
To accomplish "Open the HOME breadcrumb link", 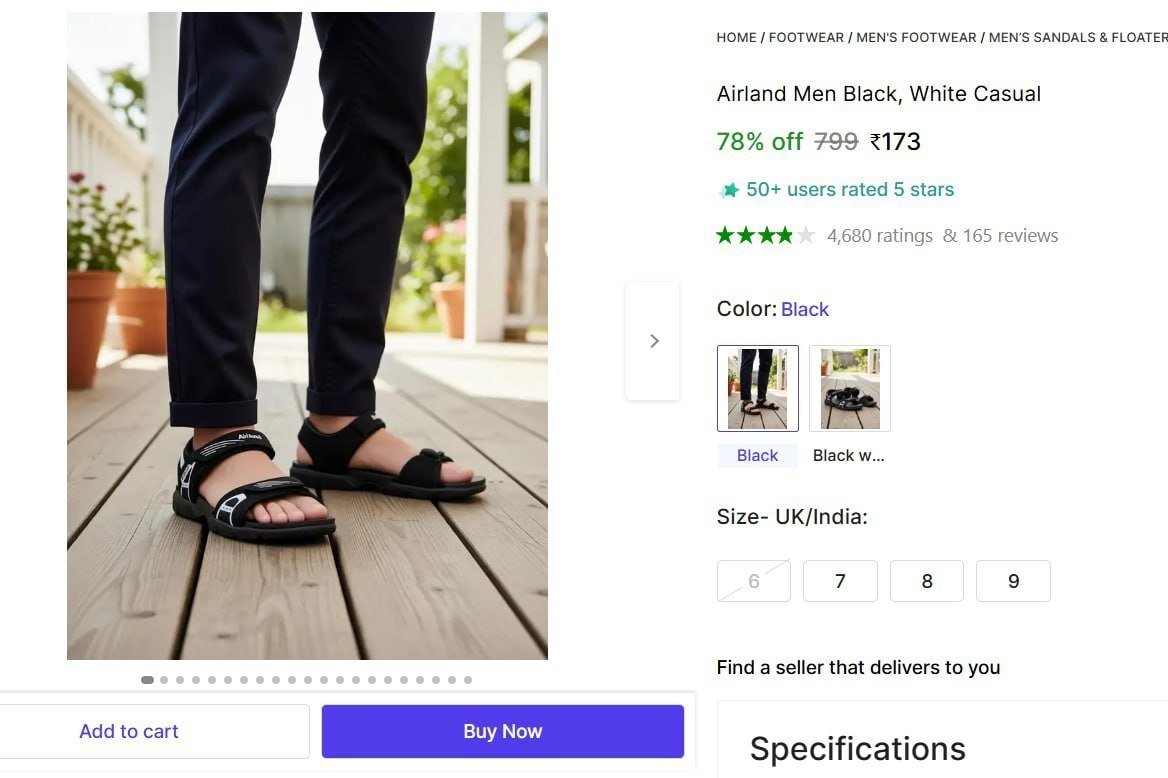I will pyautogui.click(x=736, y=37).
